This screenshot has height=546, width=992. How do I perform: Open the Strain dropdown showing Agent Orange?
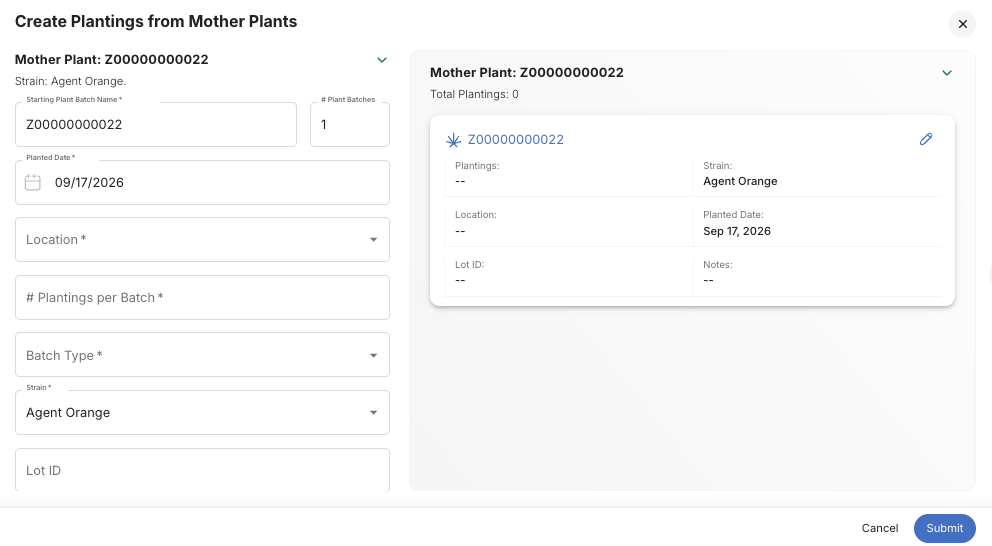(202, 413)
